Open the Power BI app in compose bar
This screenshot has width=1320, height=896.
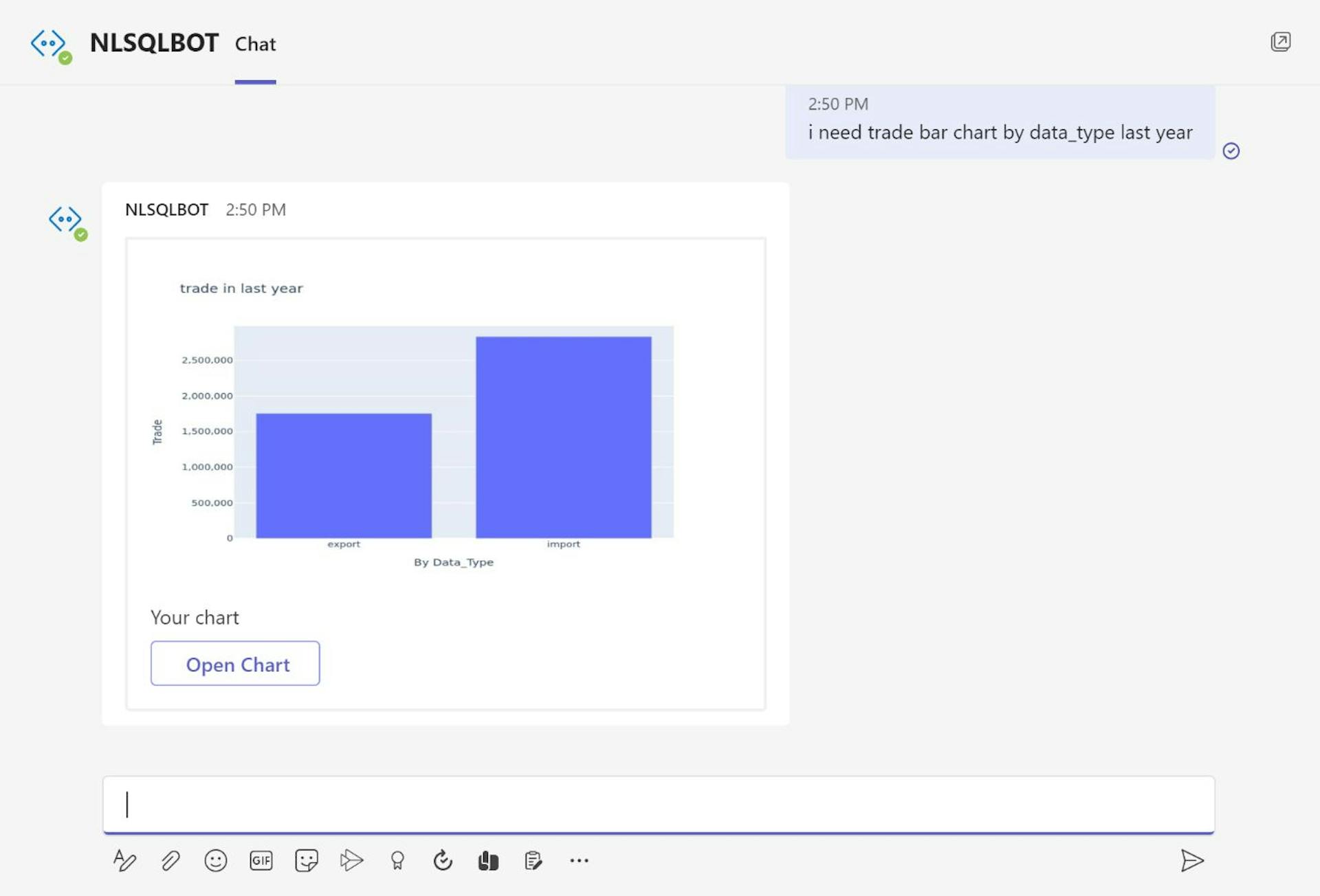pyautogui.click(x=489, y=860)
